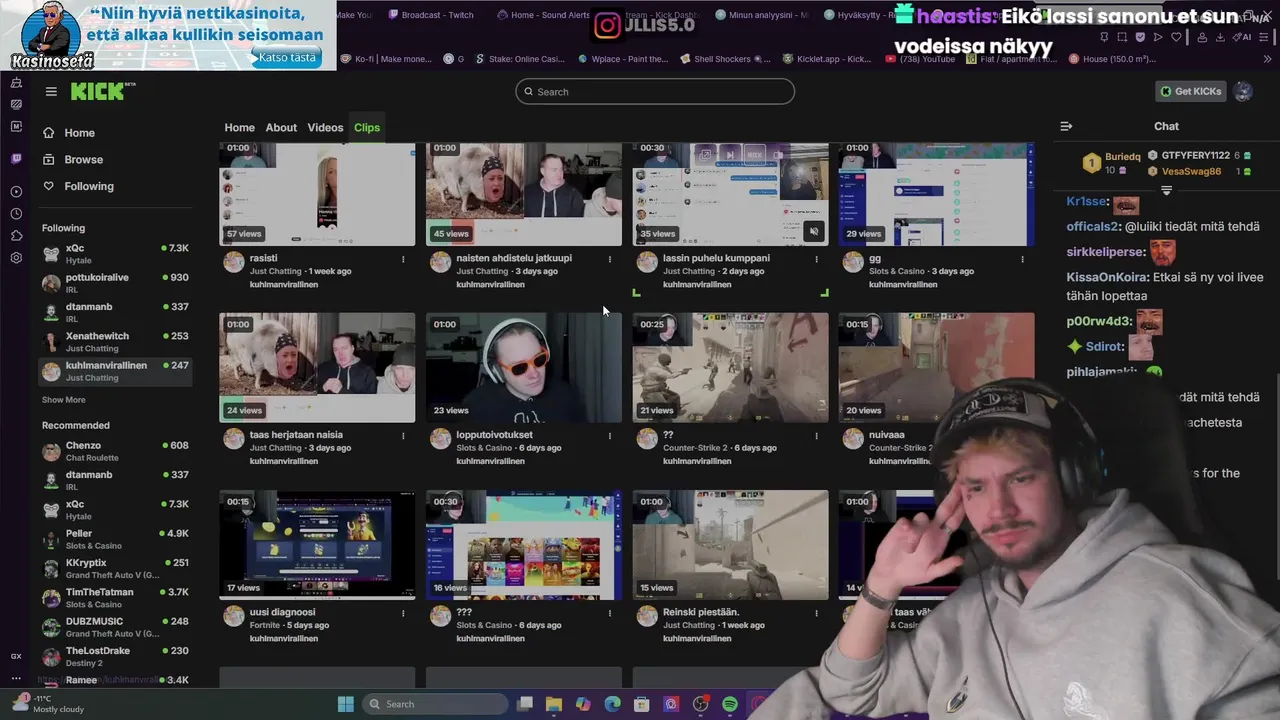
Task: Open the Ko-fi bookmark
Action: tap(386, 59)
